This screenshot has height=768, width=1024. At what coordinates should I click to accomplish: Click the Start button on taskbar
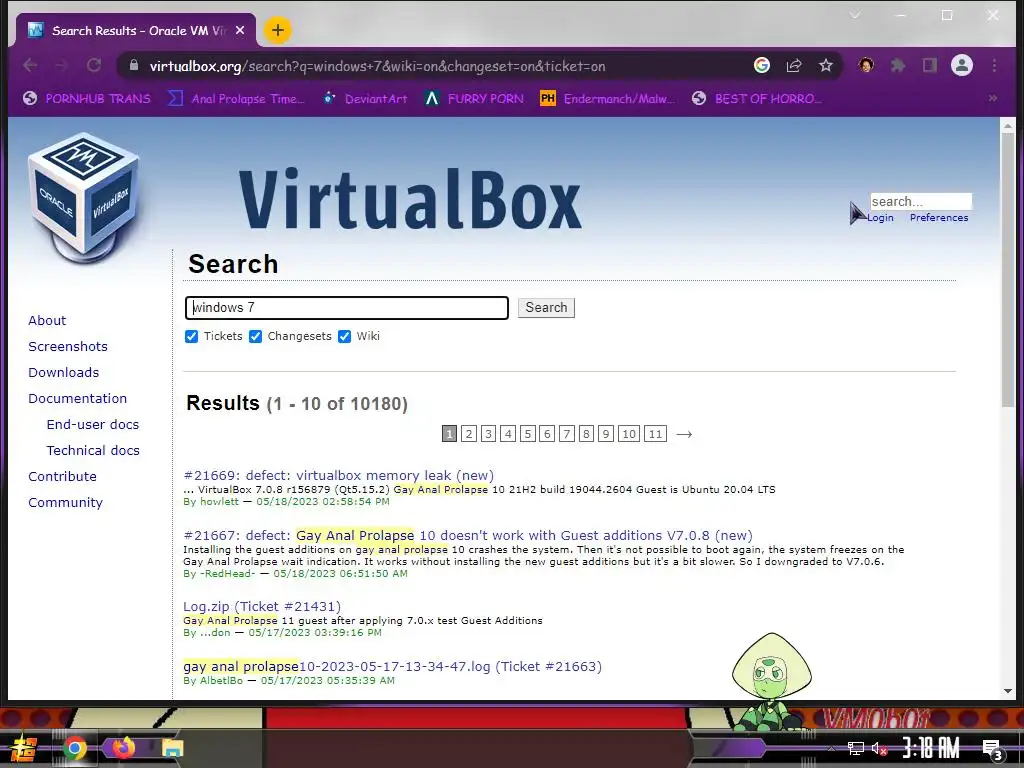point(24,748)
